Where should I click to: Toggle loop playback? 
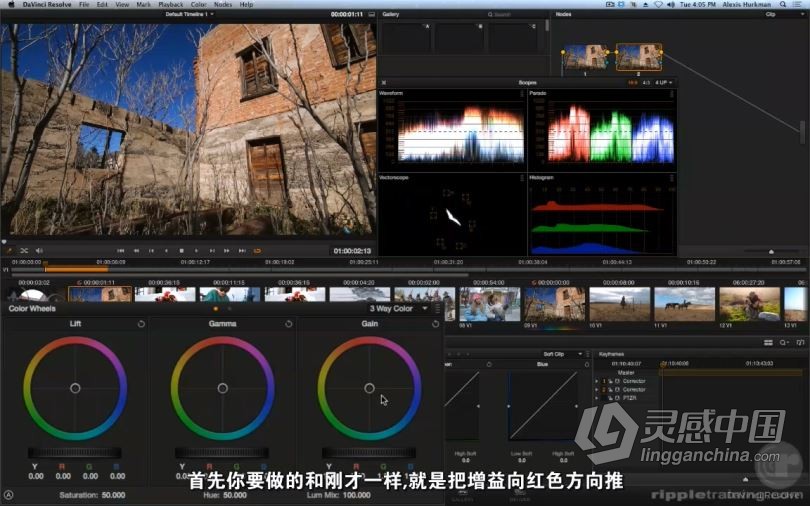257,250
